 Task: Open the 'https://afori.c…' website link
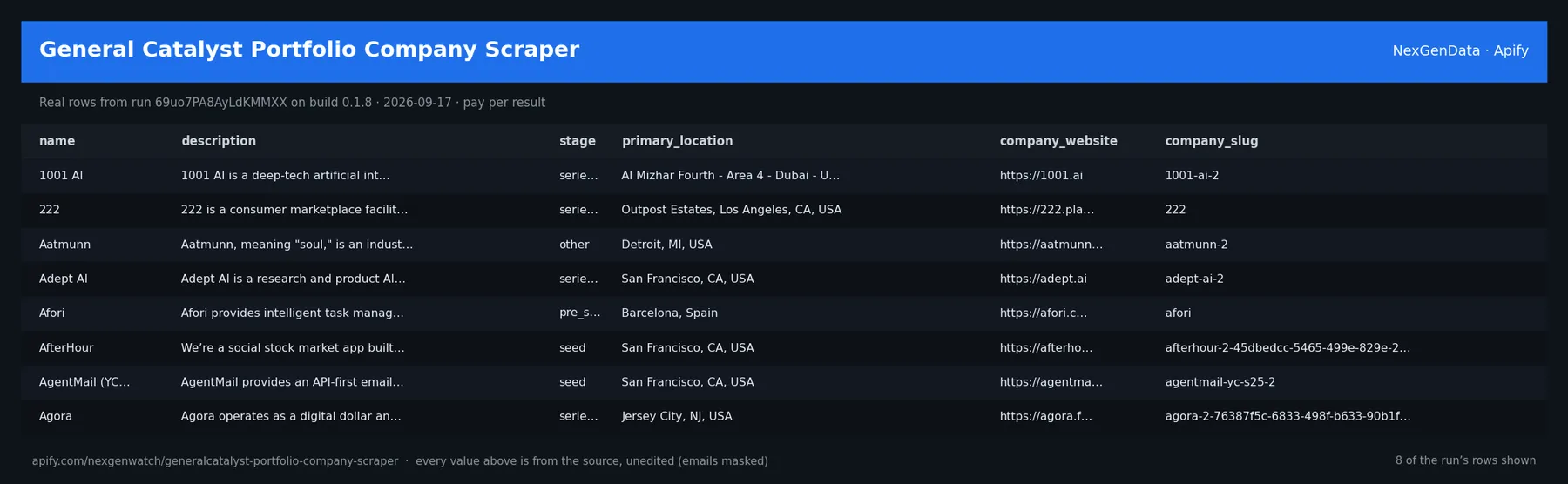(1044, 313)
